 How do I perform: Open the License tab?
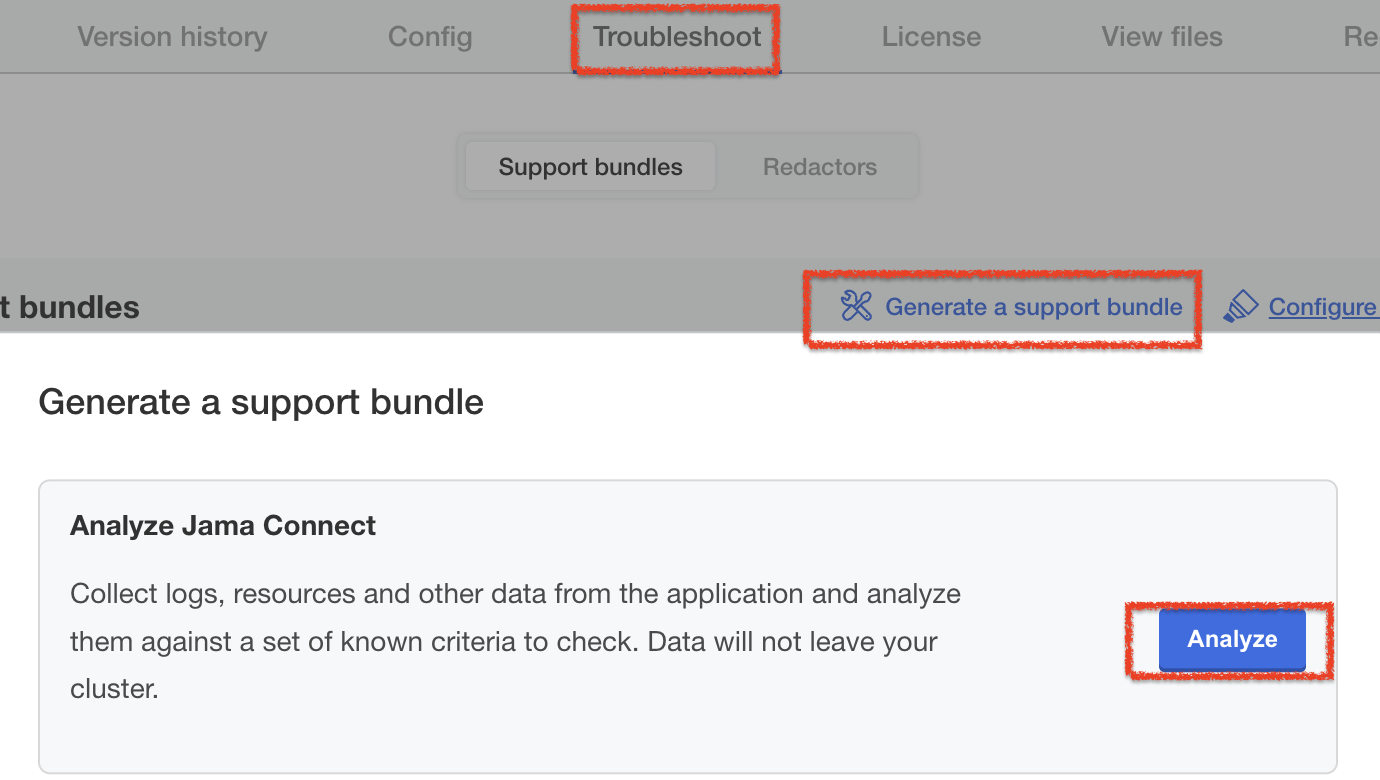point(931,37)
